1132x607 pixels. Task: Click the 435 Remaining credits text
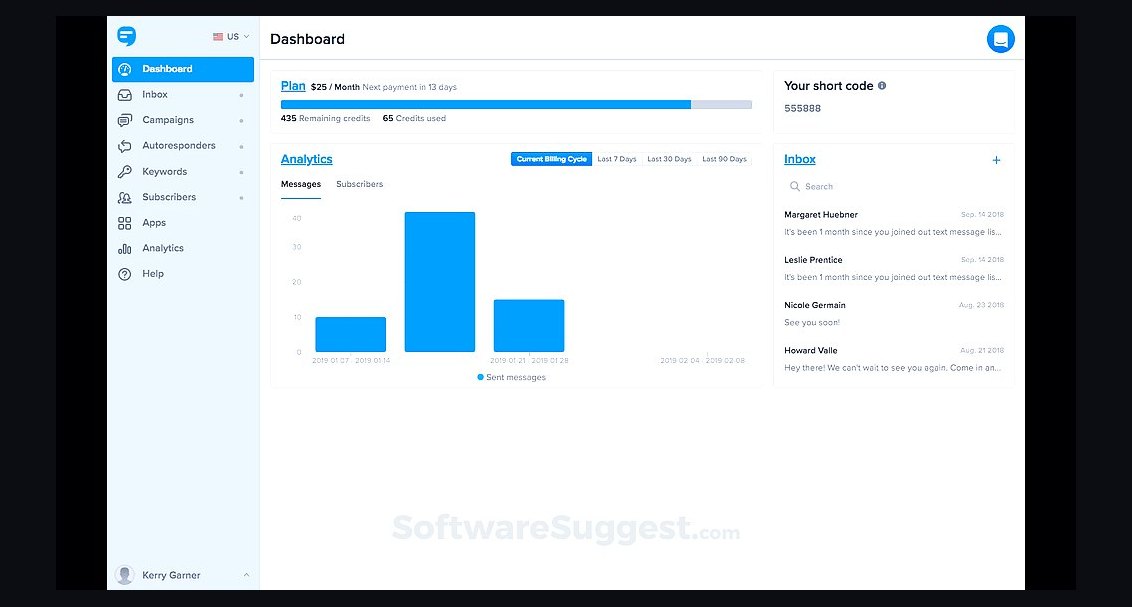coord(326,118)
